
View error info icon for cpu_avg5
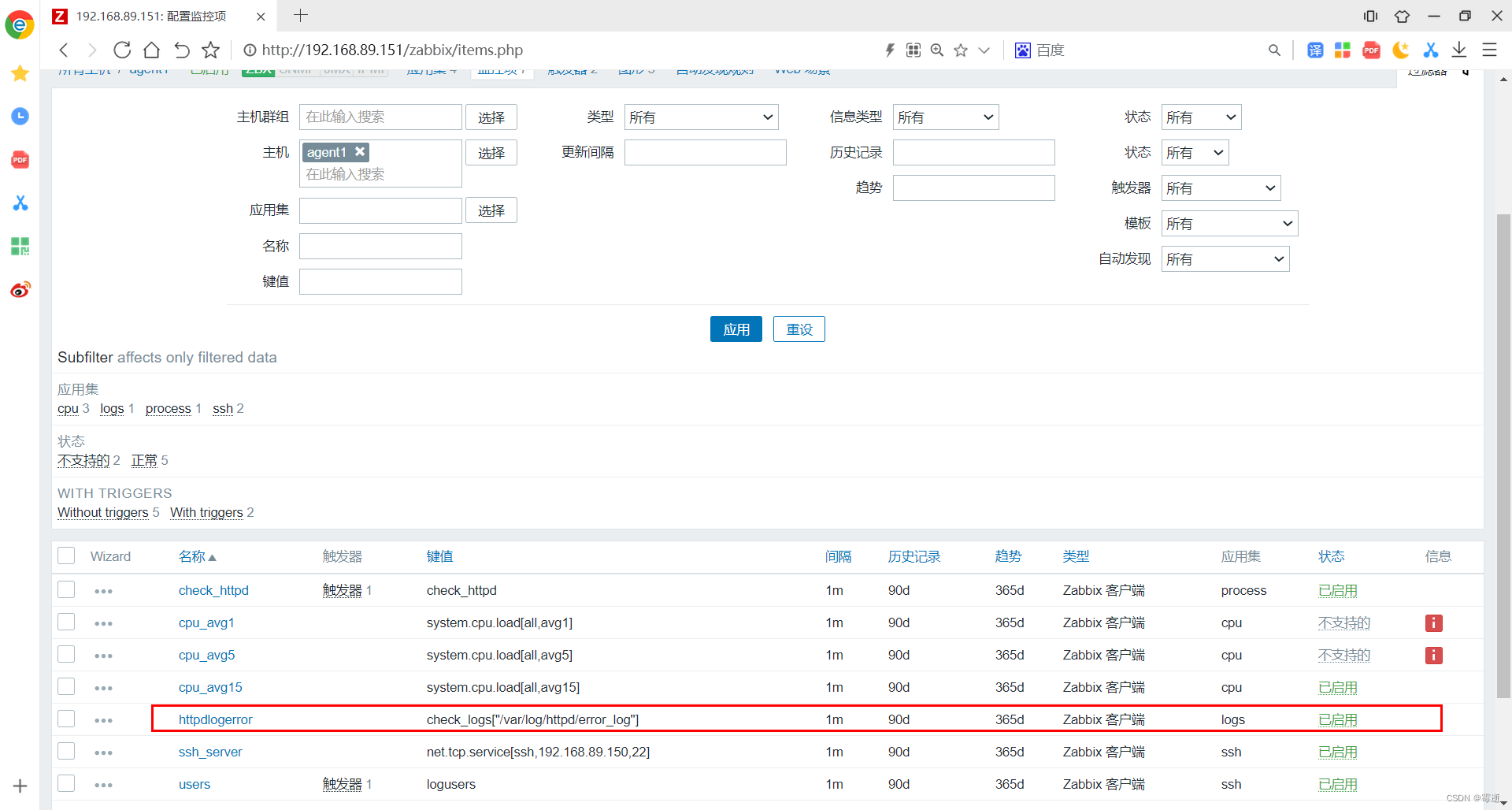(1433, 656)
